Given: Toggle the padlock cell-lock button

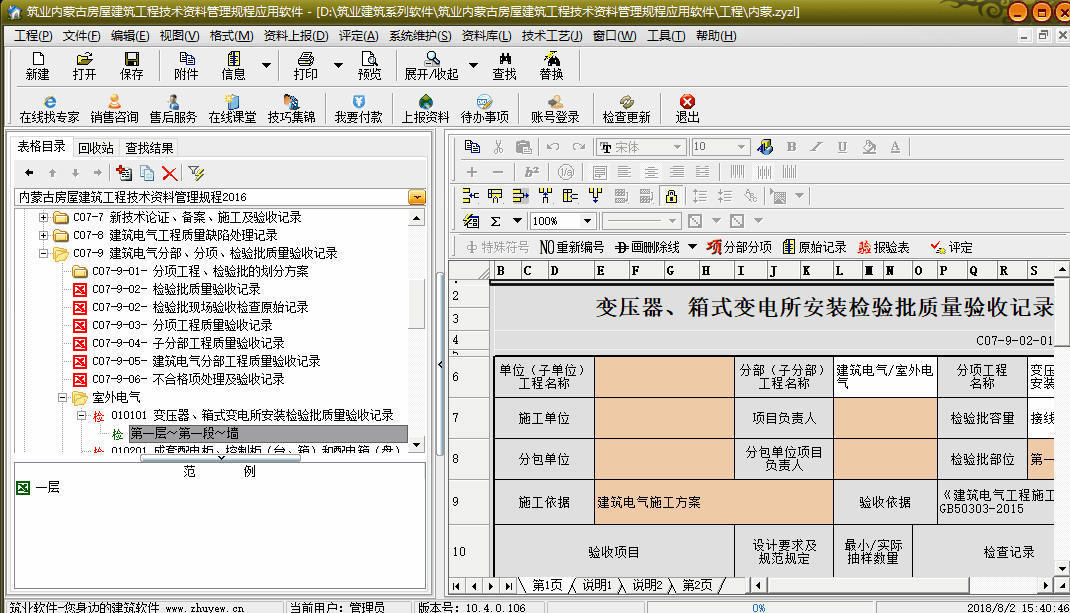Looking at the screenshot, I should [x=670, y=196].
